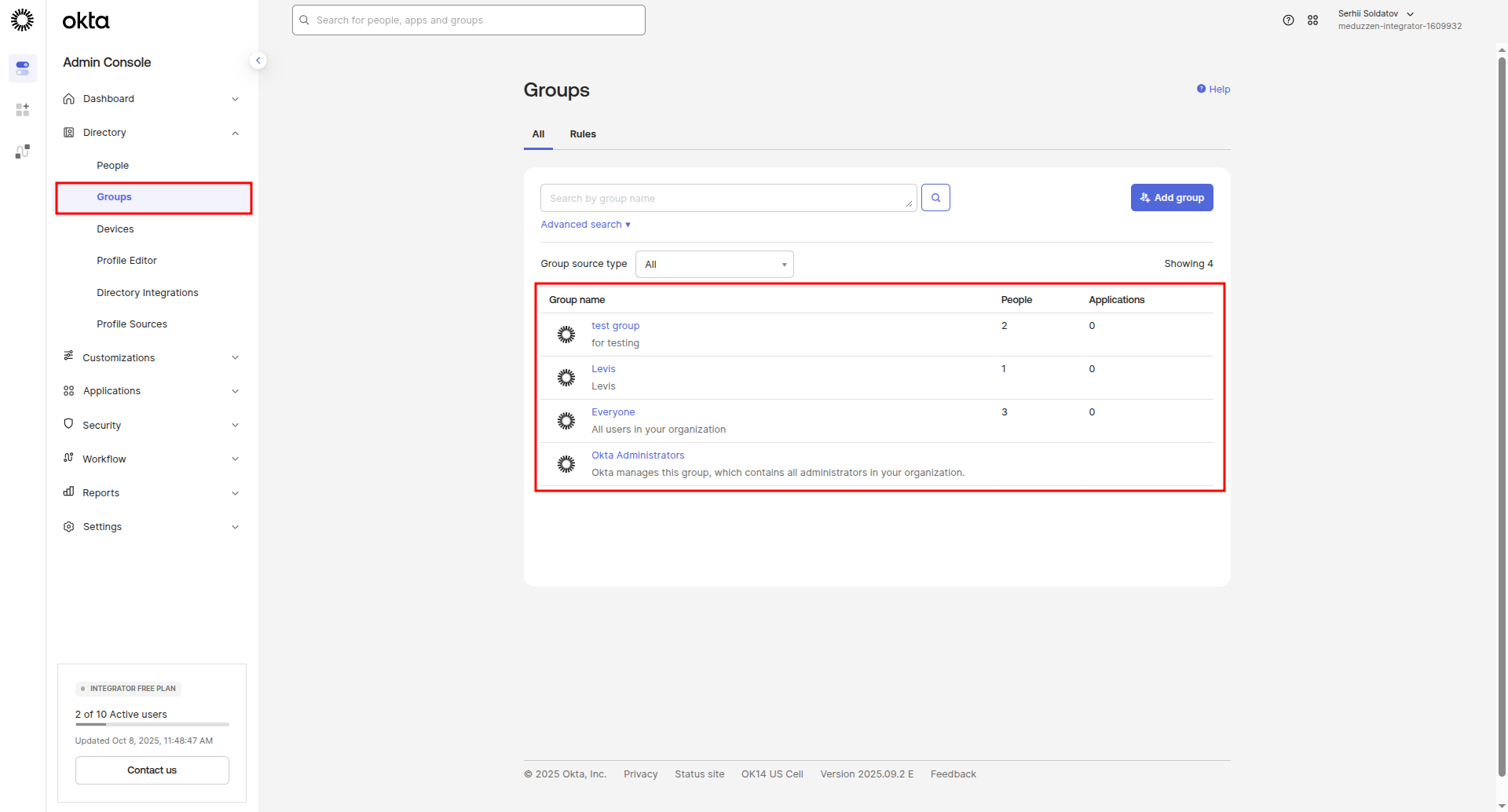Click the Add group button
Image resolution: width=1508 pixels, height=812 pixels.
tap(1172, 198)
